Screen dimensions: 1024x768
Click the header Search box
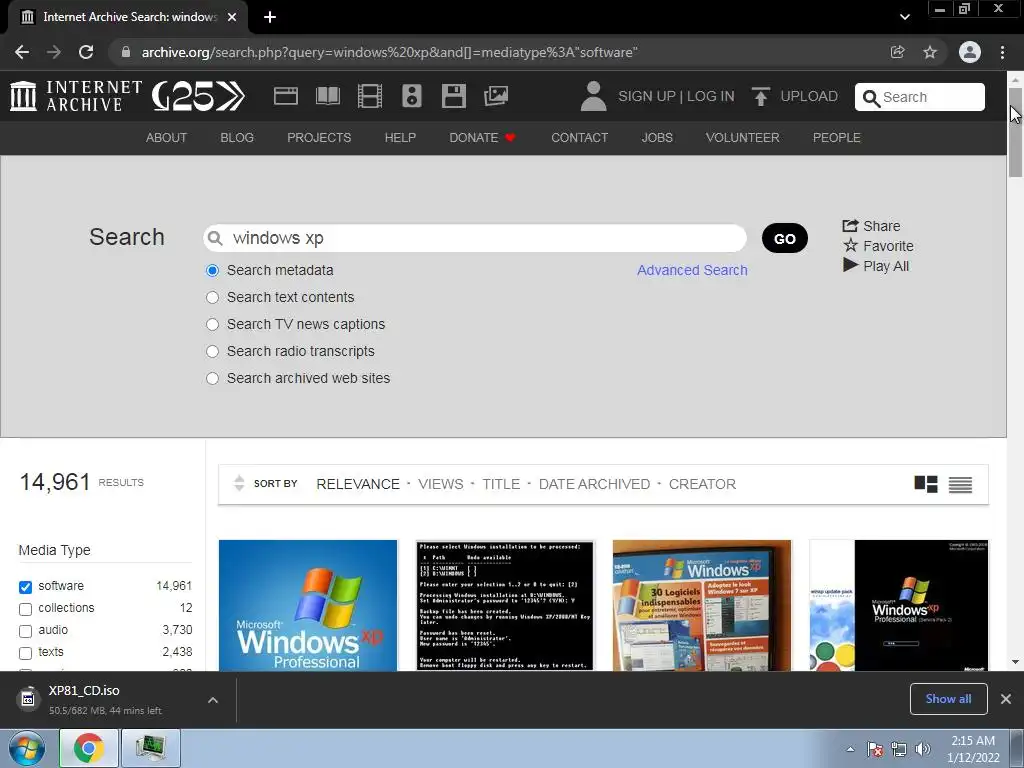pyautogui.click(x=920, y=97)
